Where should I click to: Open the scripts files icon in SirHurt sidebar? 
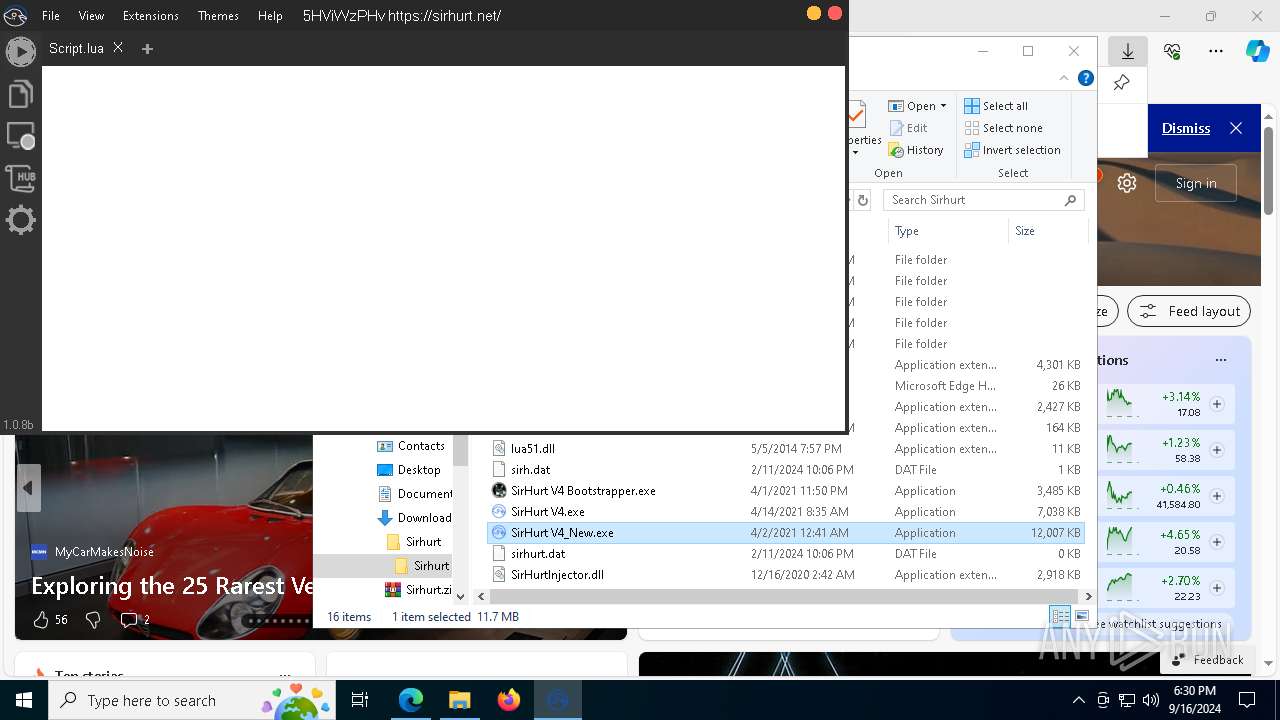20,94
